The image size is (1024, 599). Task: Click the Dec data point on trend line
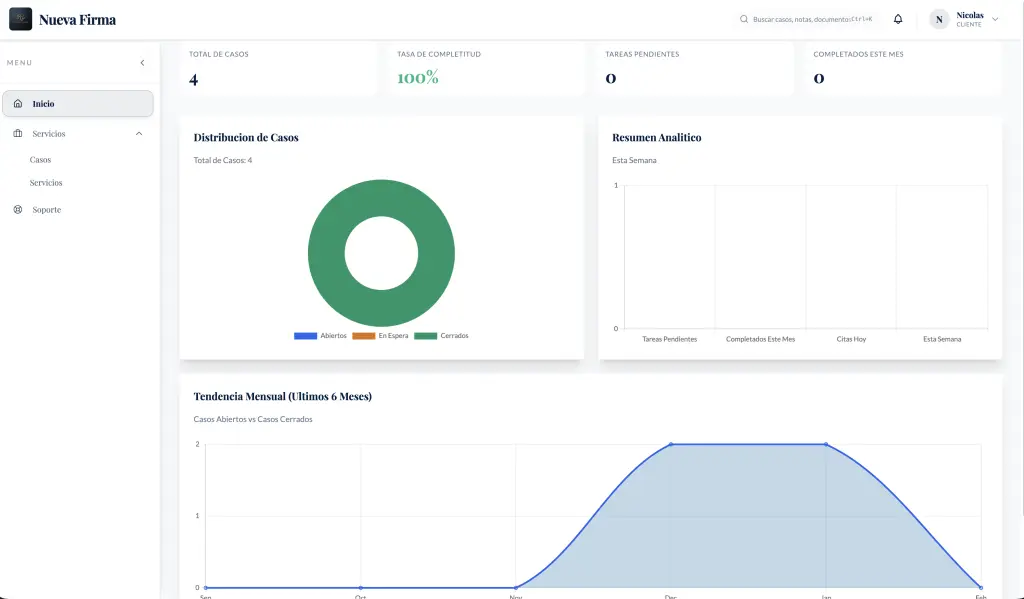[671, 444]
